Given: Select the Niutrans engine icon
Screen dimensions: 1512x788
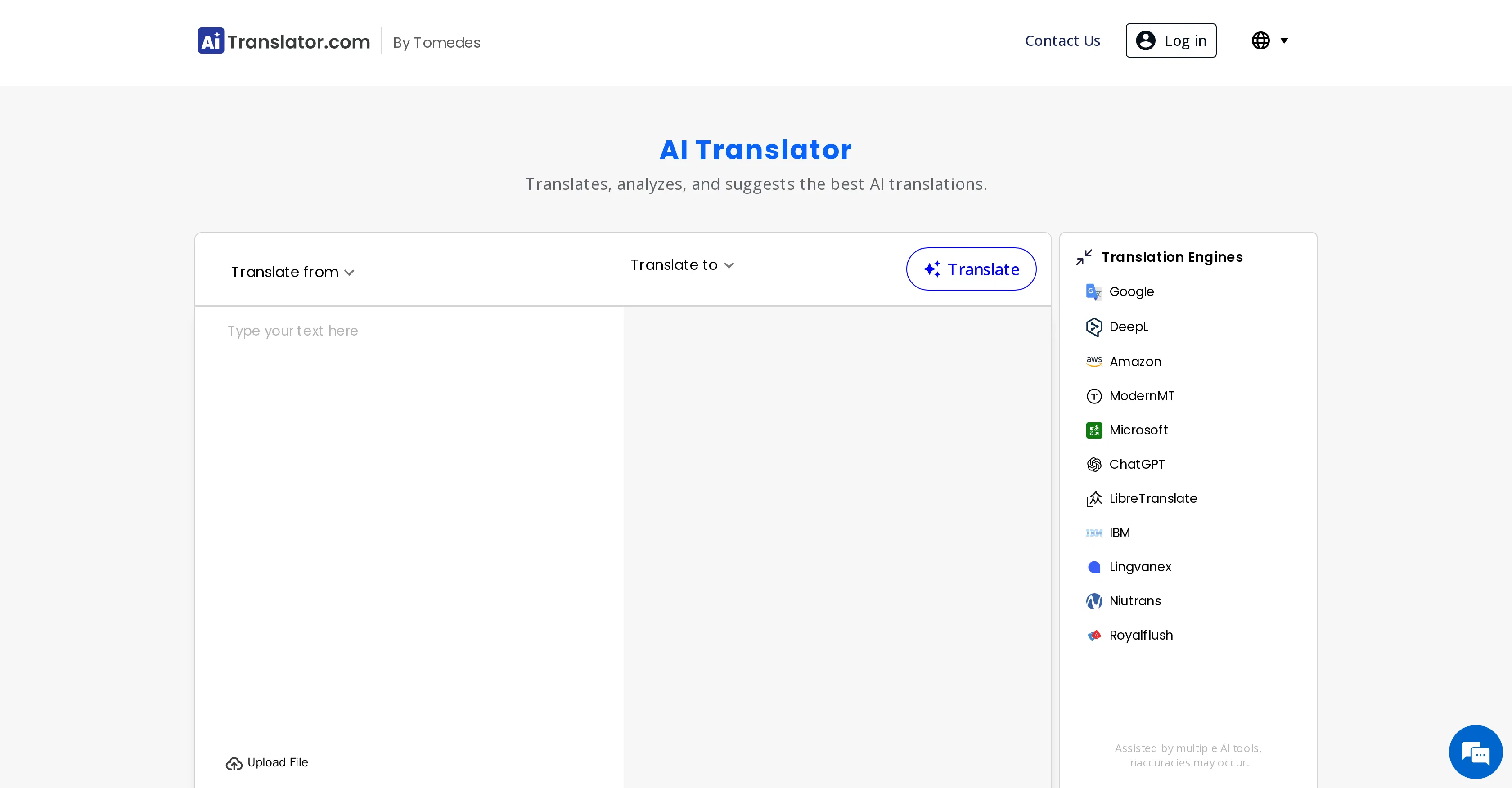Looking at the screenshot, I should tap(1094, 601).
